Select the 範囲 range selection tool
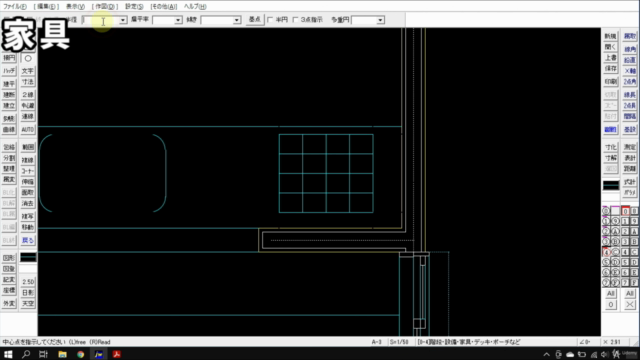The height and width of the screenshot is (360, 640). (x=28, y=147)
